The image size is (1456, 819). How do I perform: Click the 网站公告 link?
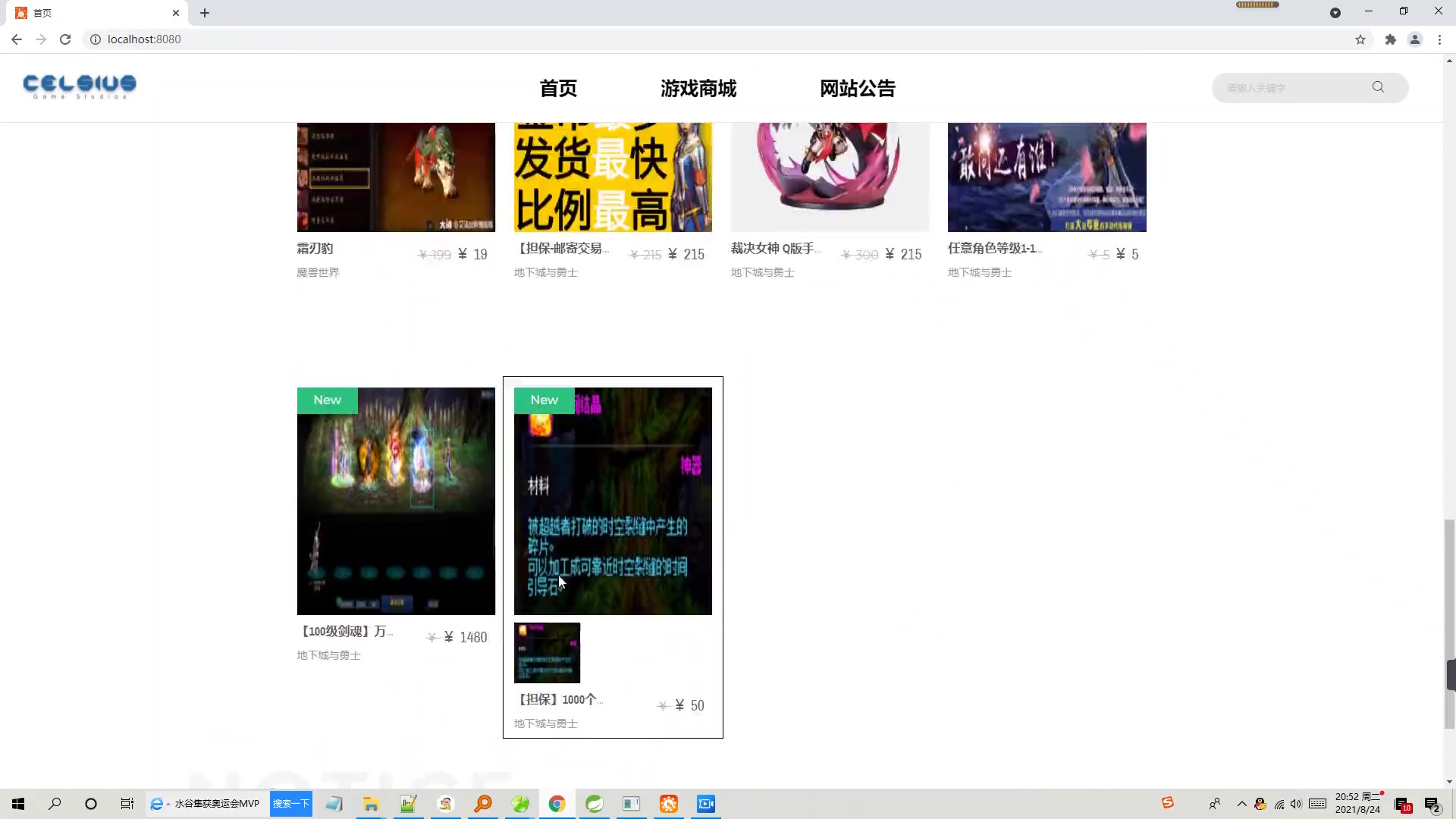(x=857, y=88)
